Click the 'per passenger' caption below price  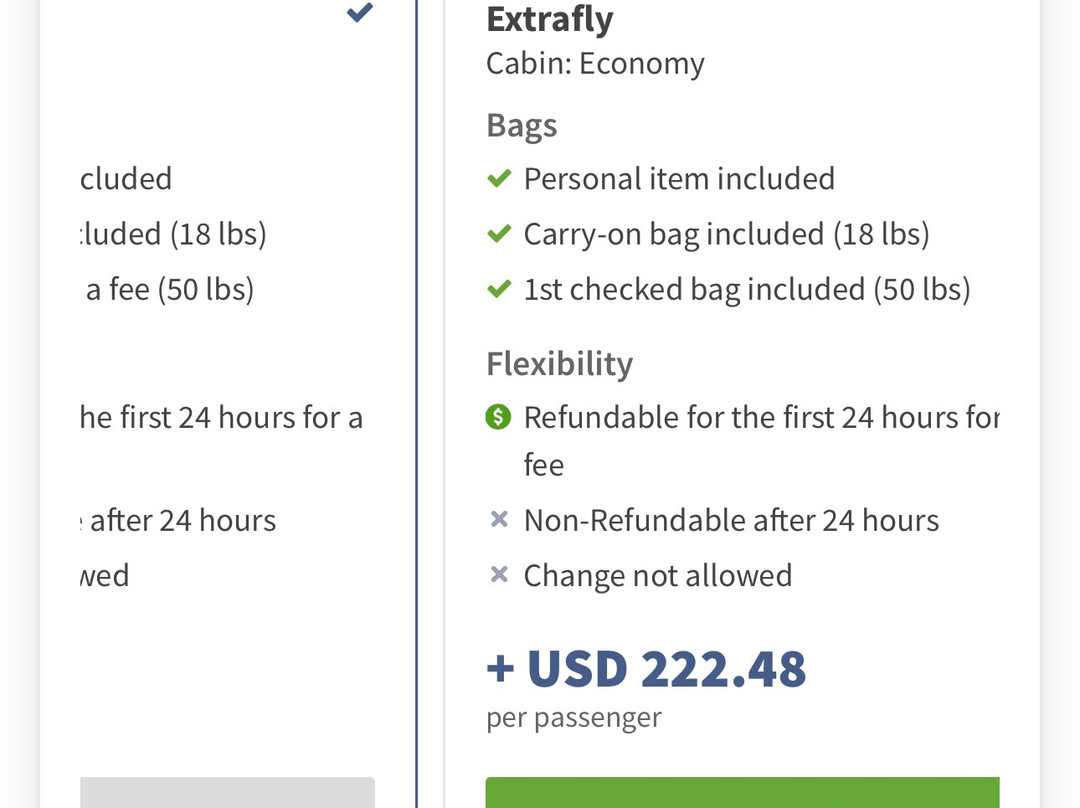(x=573, y=718)
